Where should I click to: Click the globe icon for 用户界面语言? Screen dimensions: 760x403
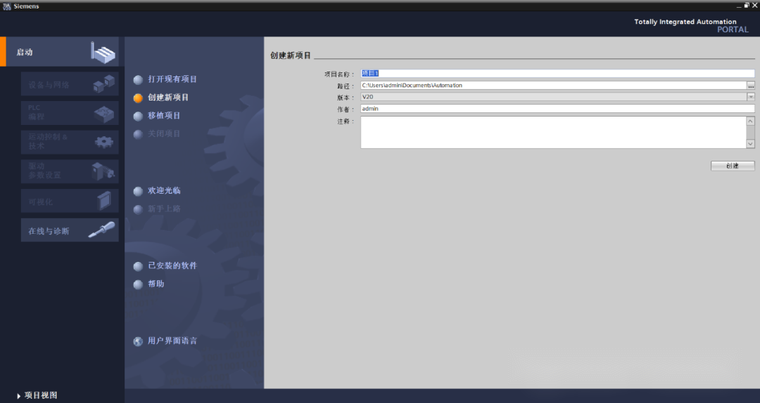coord(138,341)
